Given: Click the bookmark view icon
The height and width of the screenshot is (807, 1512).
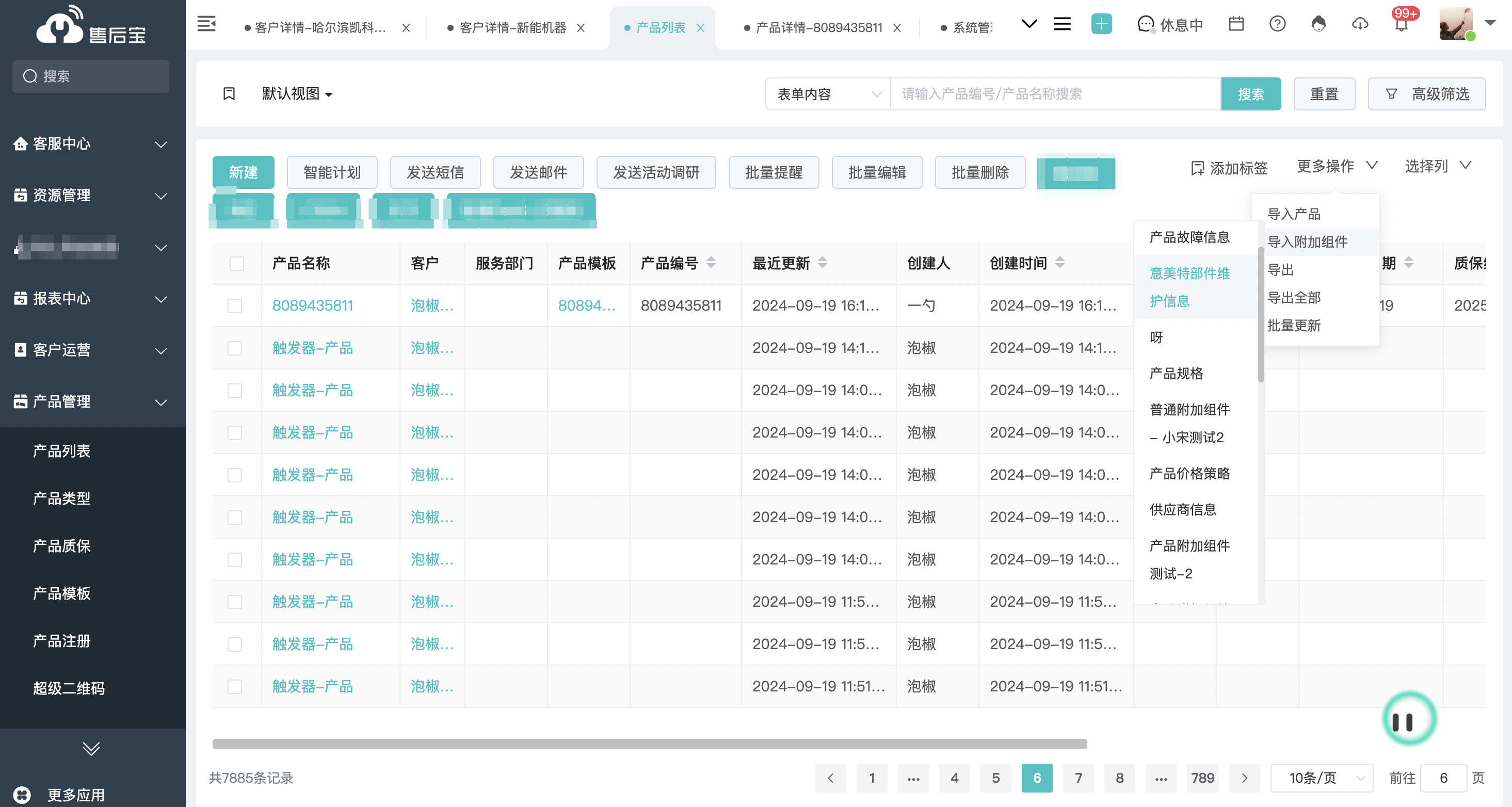Looking at the screenshot, I should (229, 94).
